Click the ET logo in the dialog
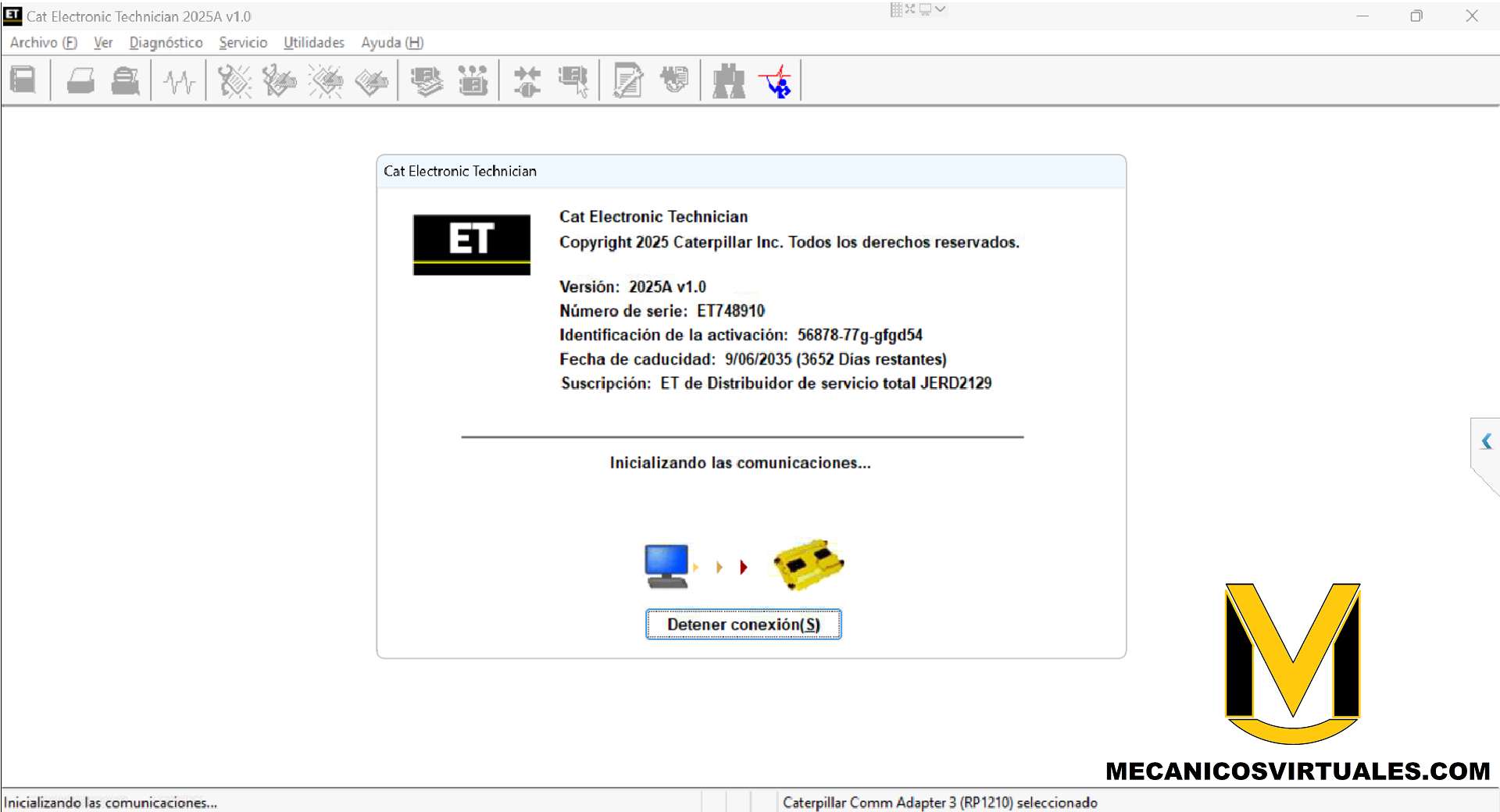The height and width of the screenshot is (812, 1500). (471, 244)
